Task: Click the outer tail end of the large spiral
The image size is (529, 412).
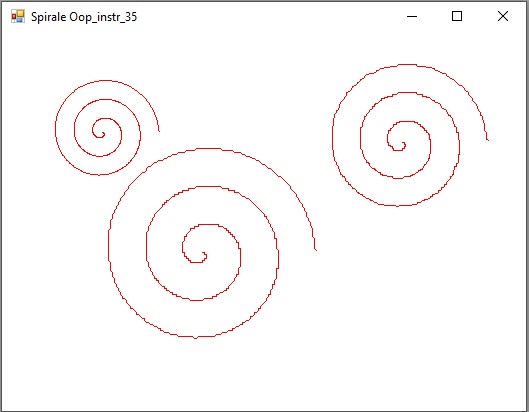Action: coord(316,250)
